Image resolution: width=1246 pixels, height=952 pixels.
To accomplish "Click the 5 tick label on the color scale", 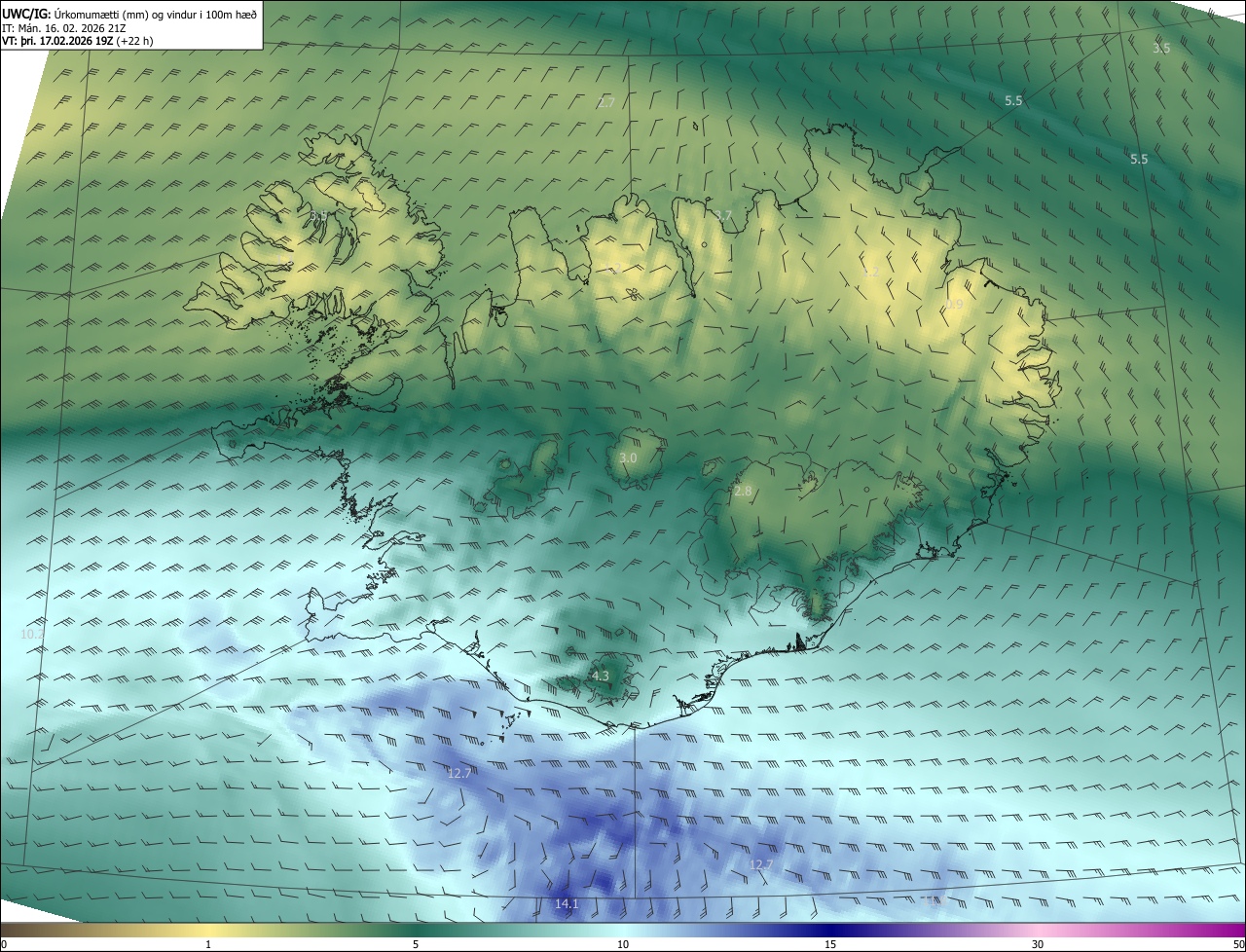I will tap(416, 944).
